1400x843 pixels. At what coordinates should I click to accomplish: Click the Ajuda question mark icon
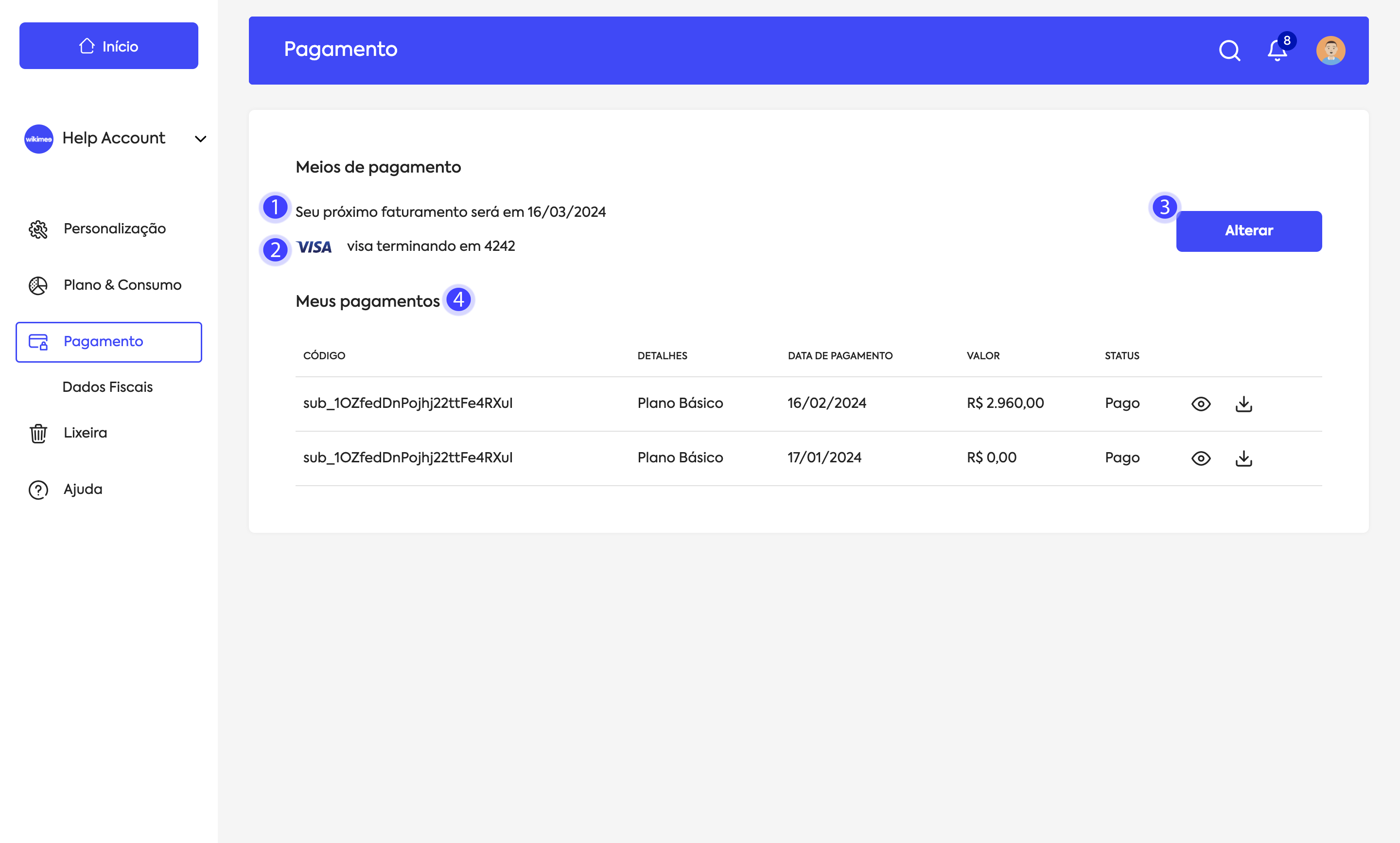pyautogui.click(x=38, y=490)
